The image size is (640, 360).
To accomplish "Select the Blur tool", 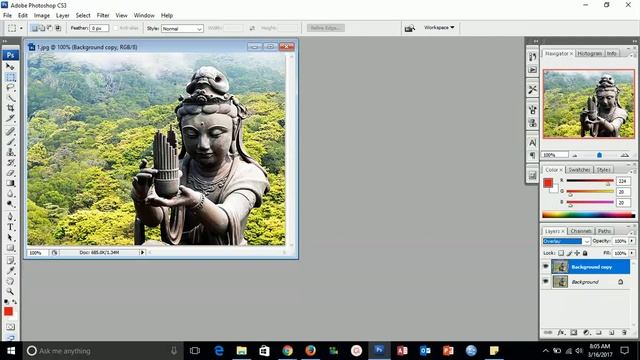I will (x=10, y=194).
